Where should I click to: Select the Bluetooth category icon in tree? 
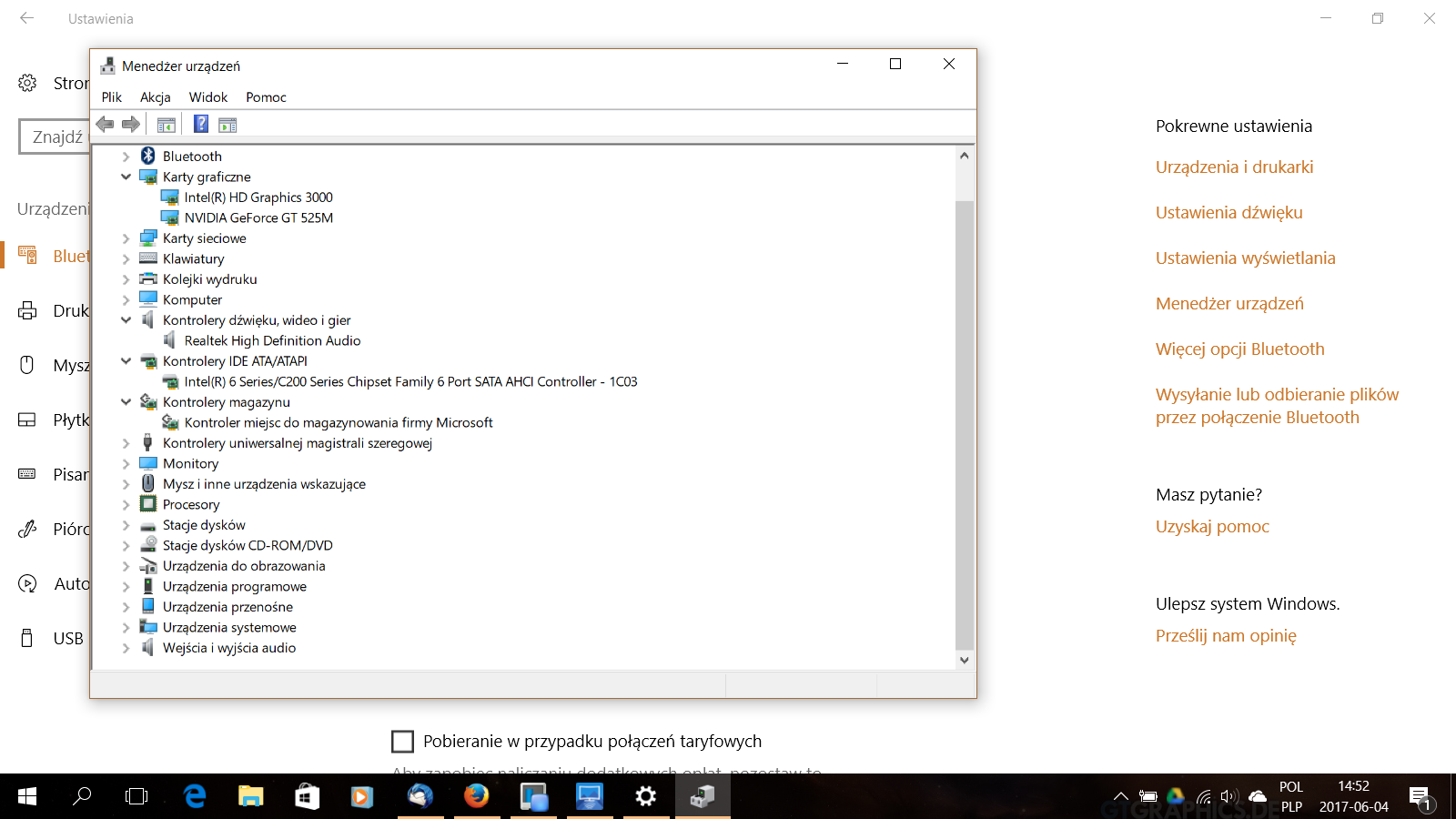[x=148, y=156]
